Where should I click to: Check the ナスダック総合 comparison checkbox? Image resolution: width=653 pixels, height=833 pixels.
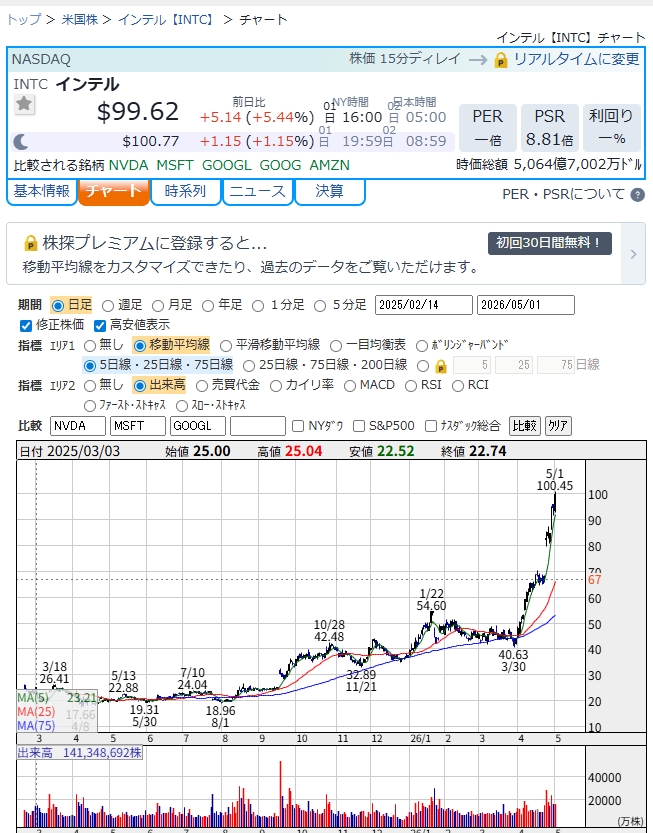[431, 426]
